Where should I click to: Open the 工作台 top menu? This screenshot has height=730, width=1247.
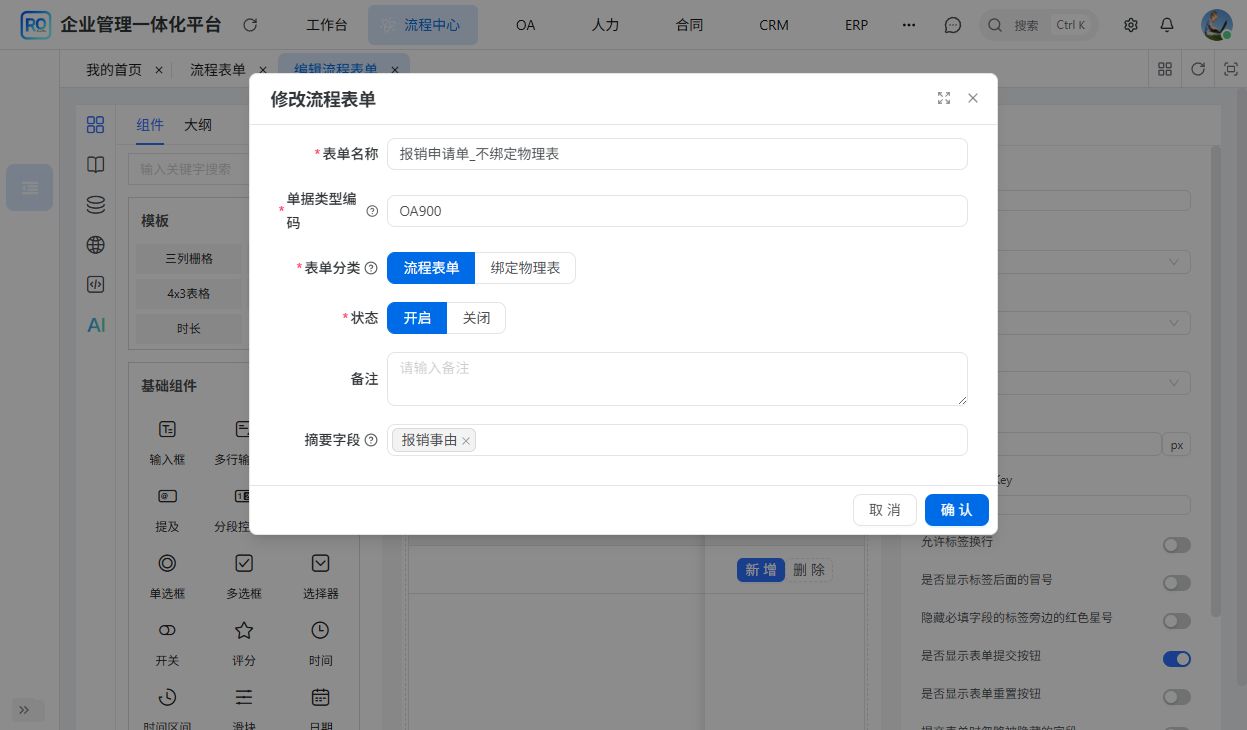(x=327, y=25)
